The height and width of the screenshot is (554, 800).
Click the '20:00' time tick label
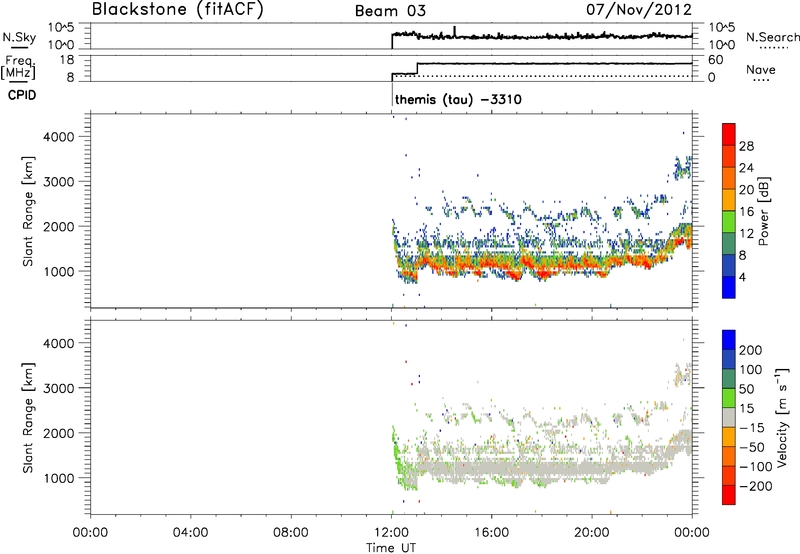click(x=592, y=533)
